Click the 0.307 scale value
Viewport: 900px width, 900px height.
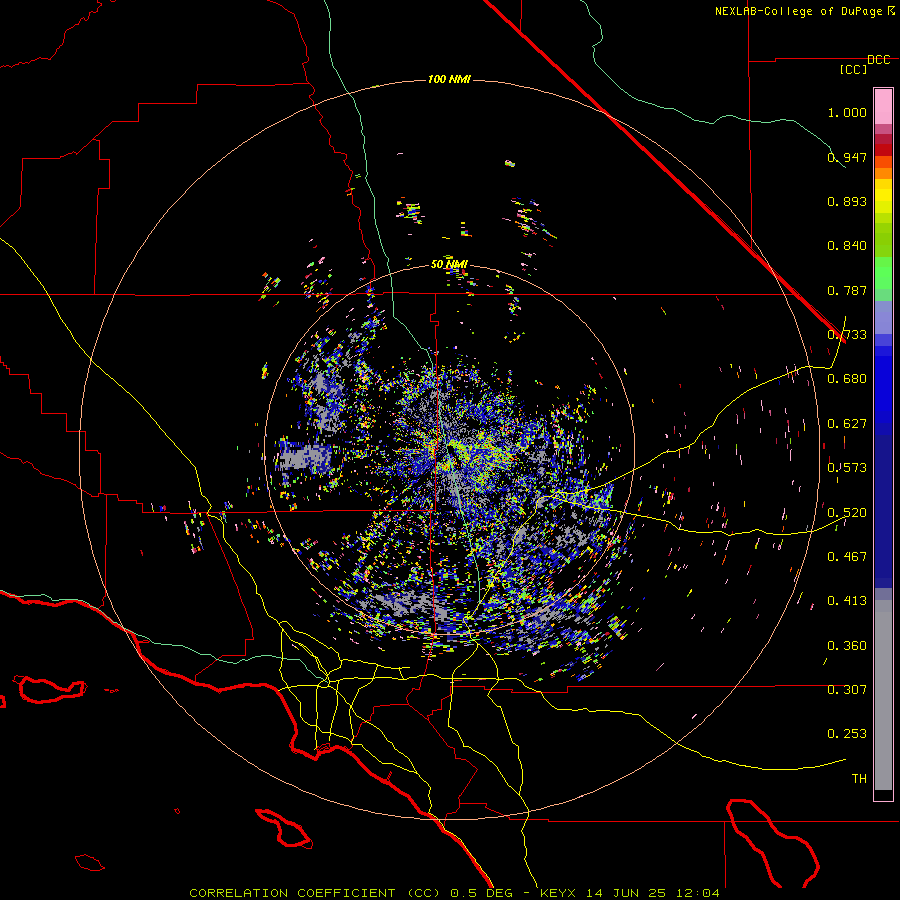pos(847,689)
